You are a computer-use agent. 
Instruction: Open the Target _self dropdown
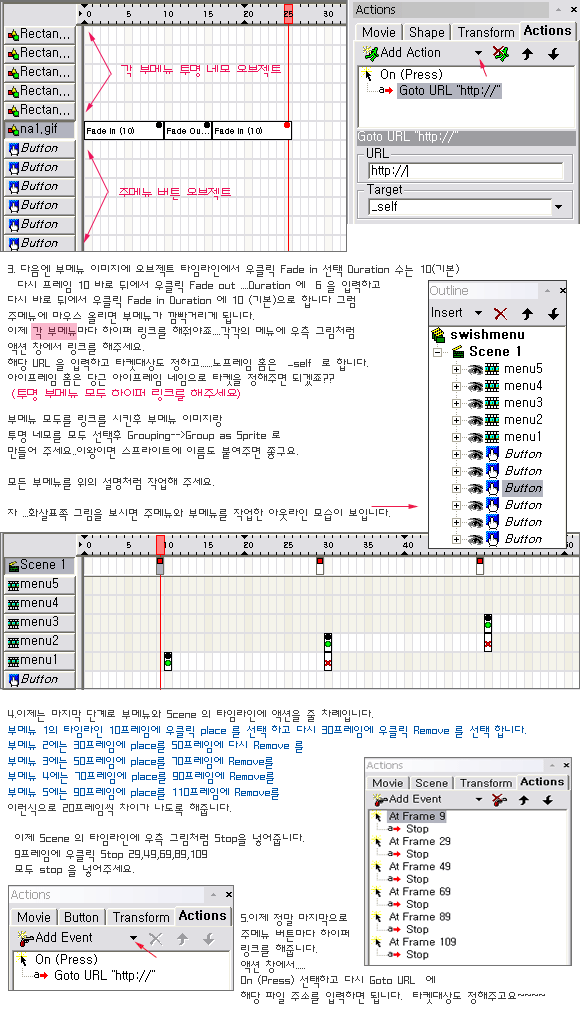coord(558,207)
